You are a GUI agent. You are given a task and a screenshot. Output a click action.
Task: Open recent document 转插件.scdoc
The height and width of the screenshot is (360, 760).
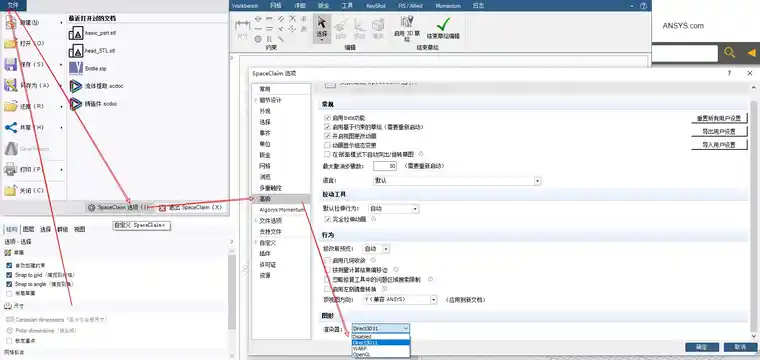coord(94,104)
